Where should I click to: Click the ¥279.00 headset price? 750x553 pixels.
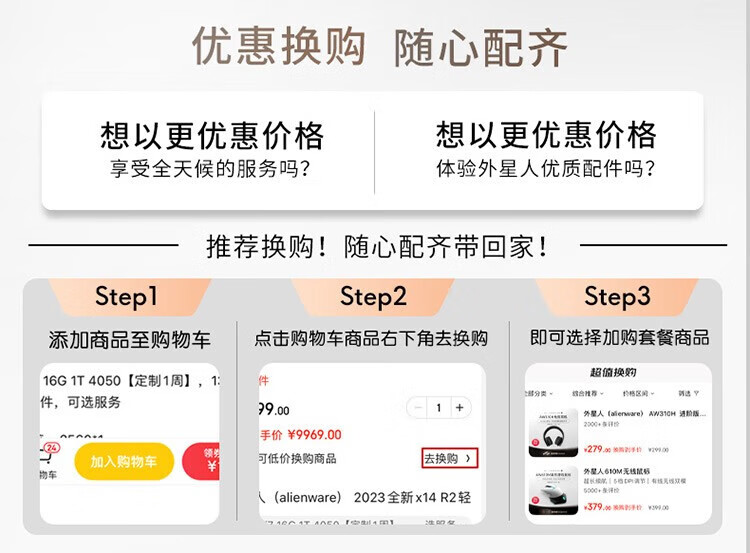pyautogui.click(x=597, y=449)
